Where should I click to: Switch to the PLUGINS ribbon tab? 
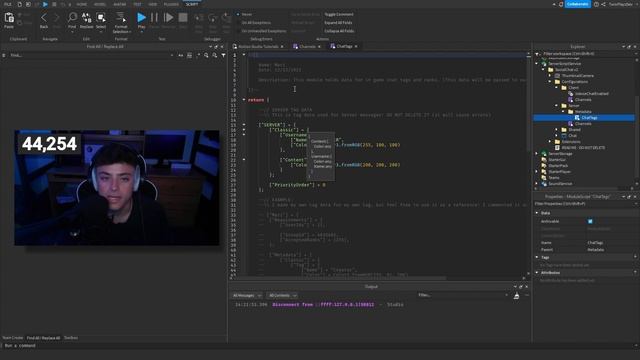(171, 4)
